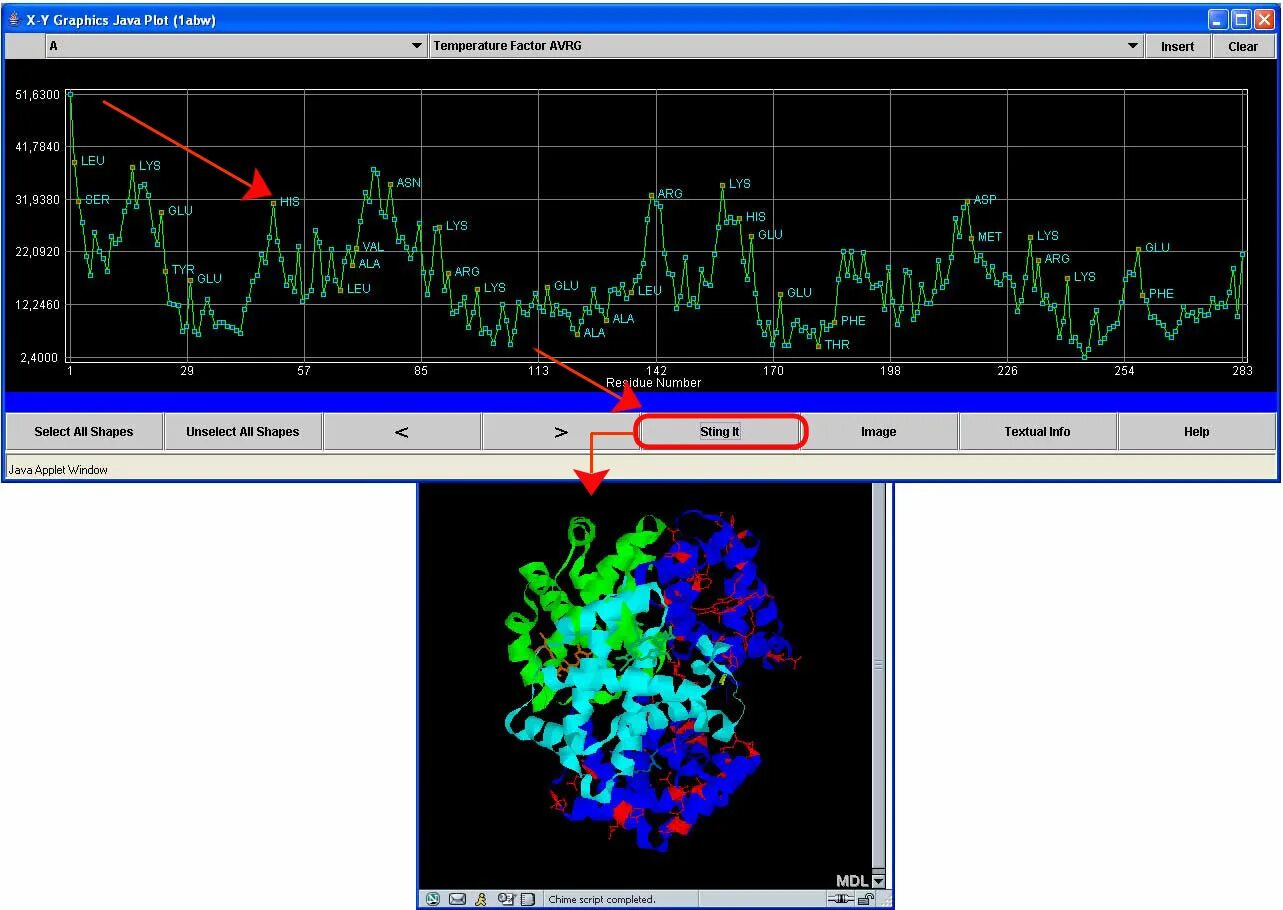Click the vertical scrollbar grip of the structure viewer
1283x910 pixels.
879,664
